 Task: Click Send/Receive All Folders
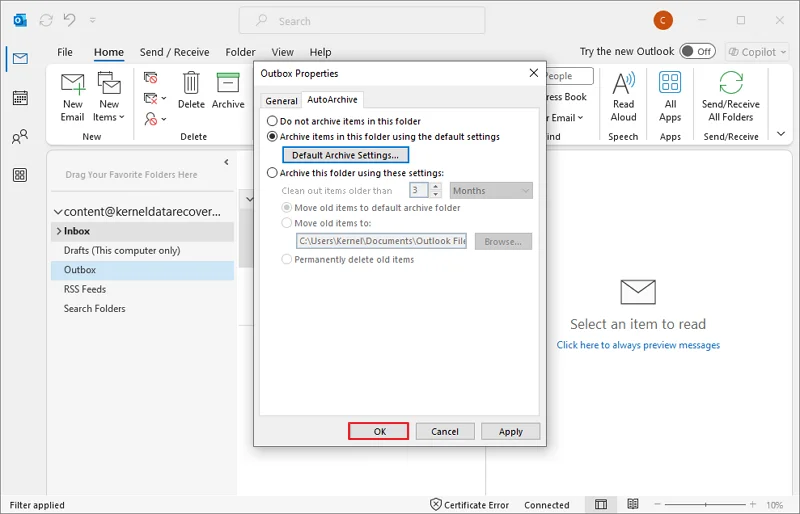(731, 97)
